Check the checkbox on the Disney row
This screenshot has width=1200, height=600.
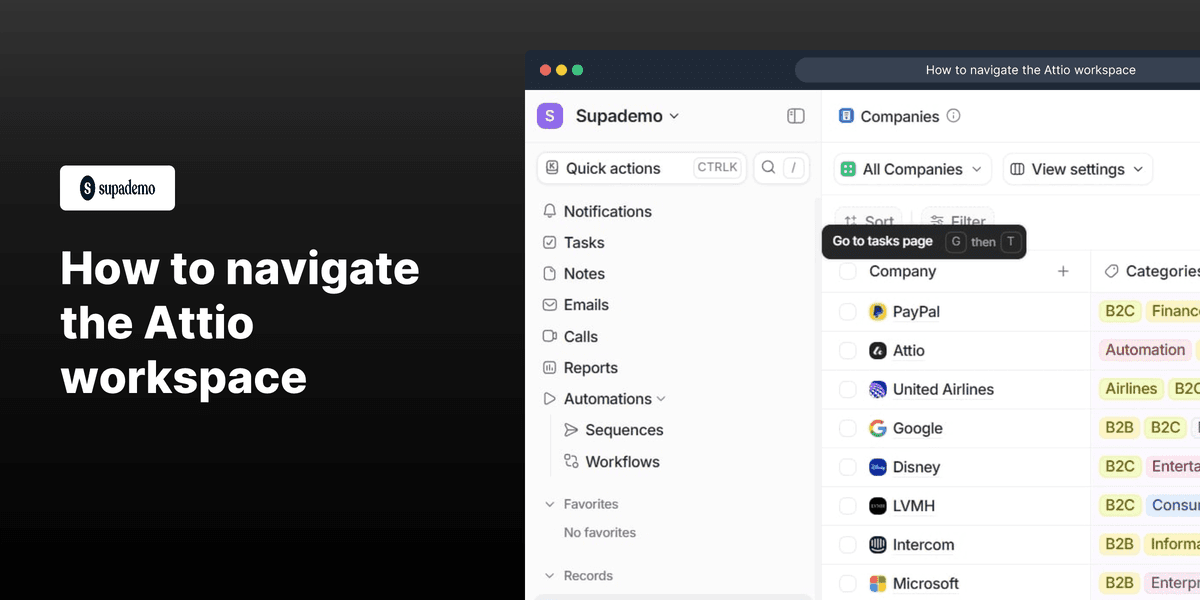click(x=847, y=467)
